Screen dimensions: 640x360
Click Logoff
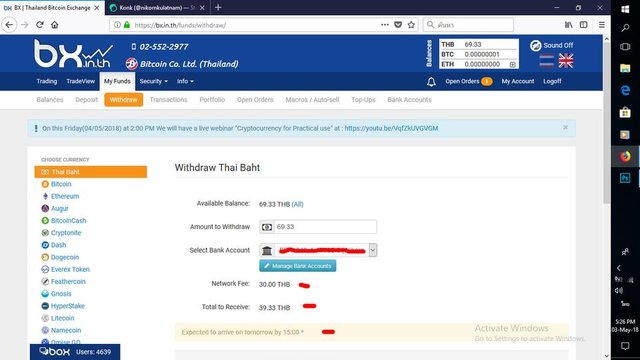[x=552, y=81]
